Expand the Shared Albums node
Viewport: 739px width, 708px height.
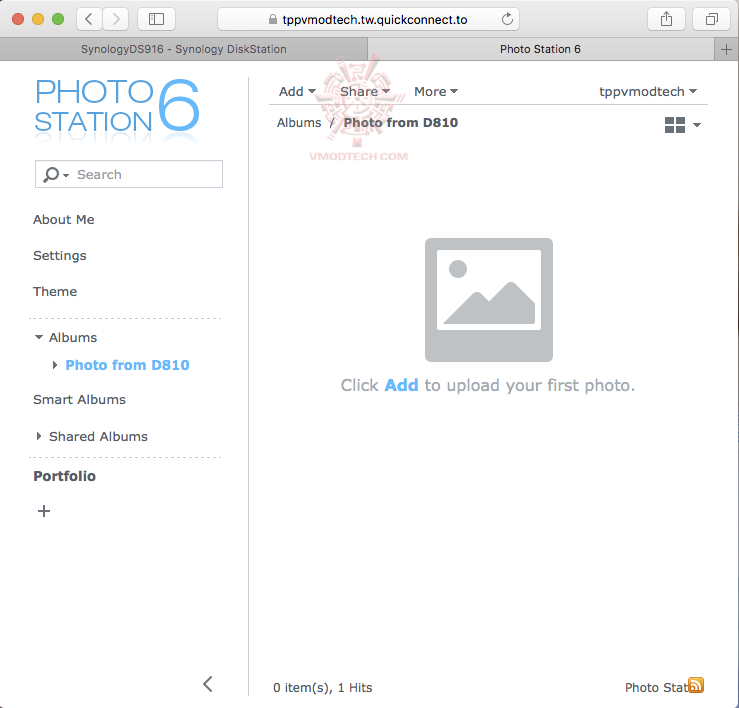[x=39, y=436]
